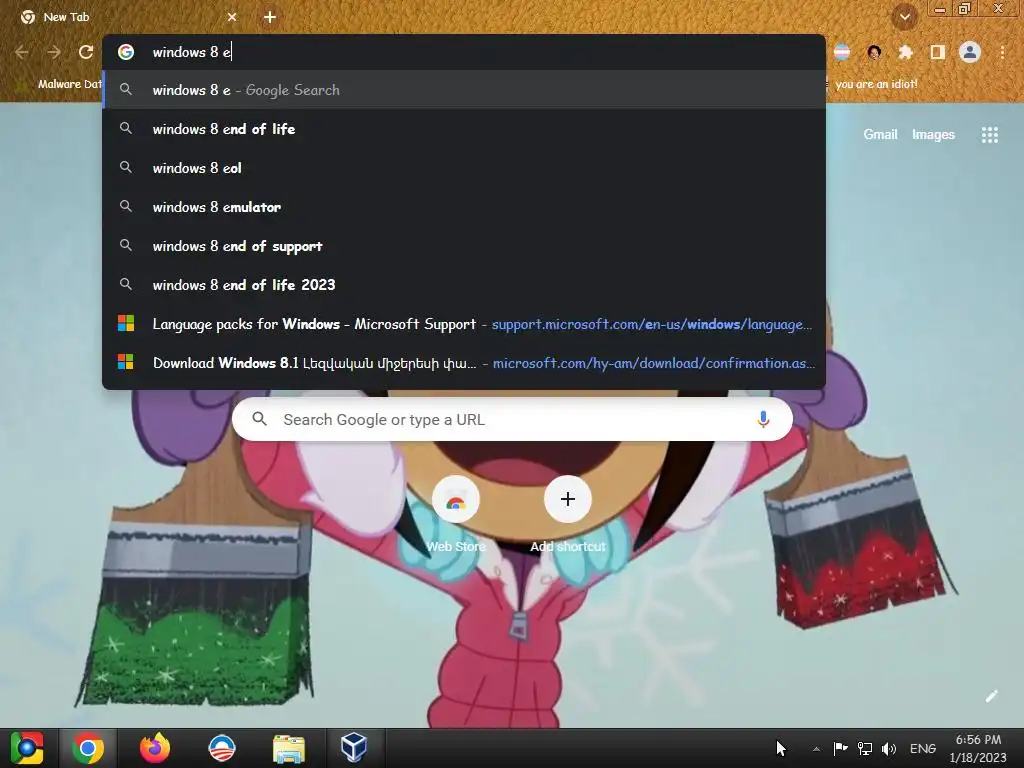Open Gmail link
Screen dimensions: 1024x768
tap(880, 134)
